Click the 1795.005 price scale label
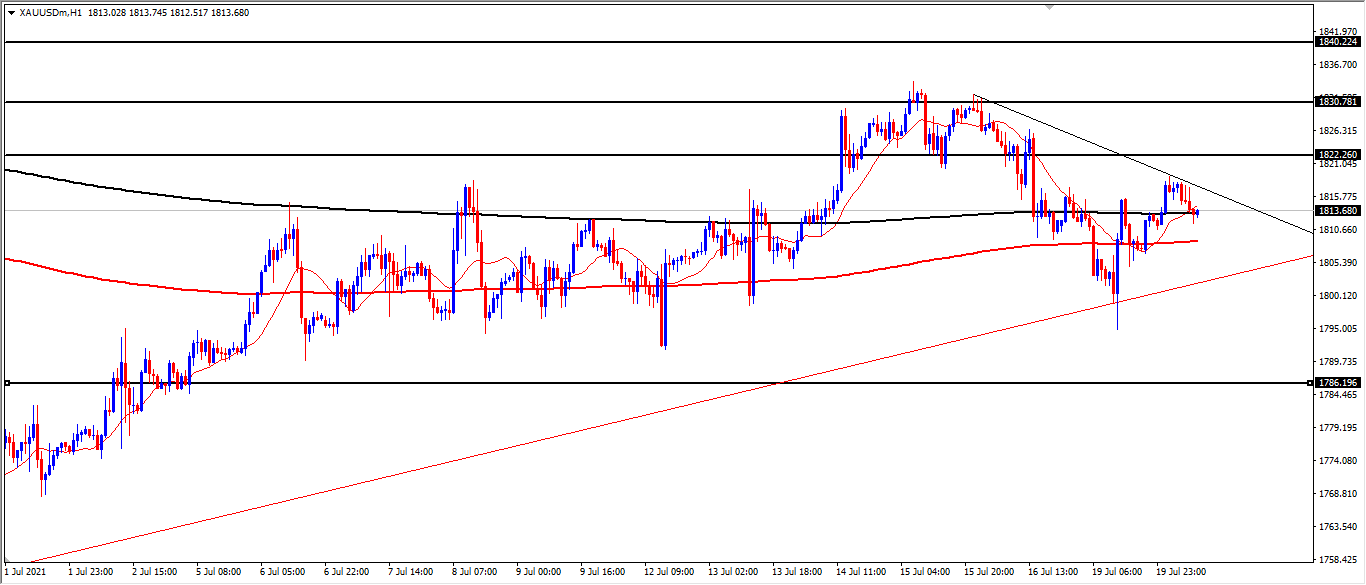Image resolution: width=1366 pixels, height=585 pixels. point(1339,329)
